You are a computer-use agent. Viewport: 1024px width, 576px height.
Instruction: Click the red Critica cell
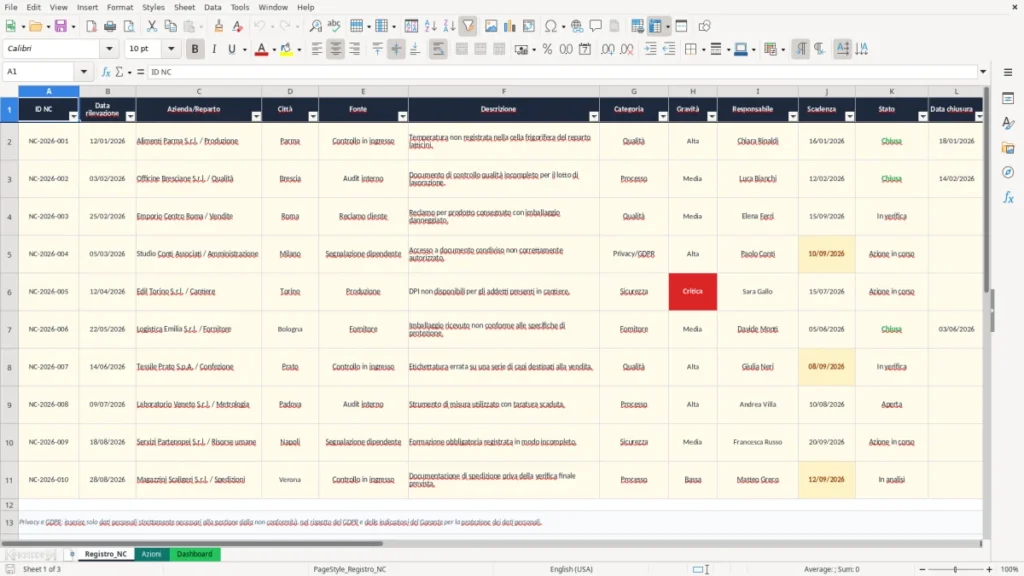692,291
